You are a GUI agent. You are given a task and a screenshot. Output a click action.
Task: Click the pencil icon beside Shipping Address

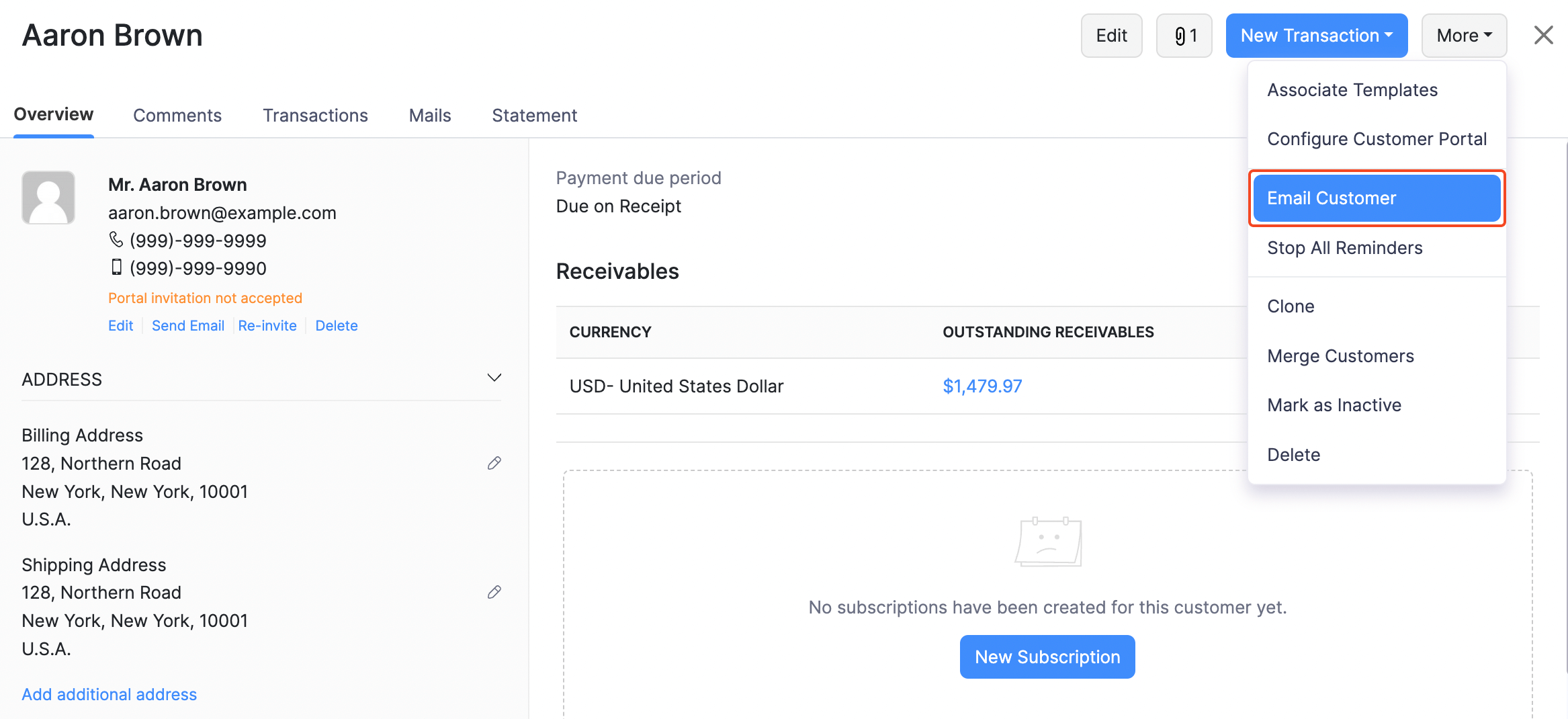(494, 592)
